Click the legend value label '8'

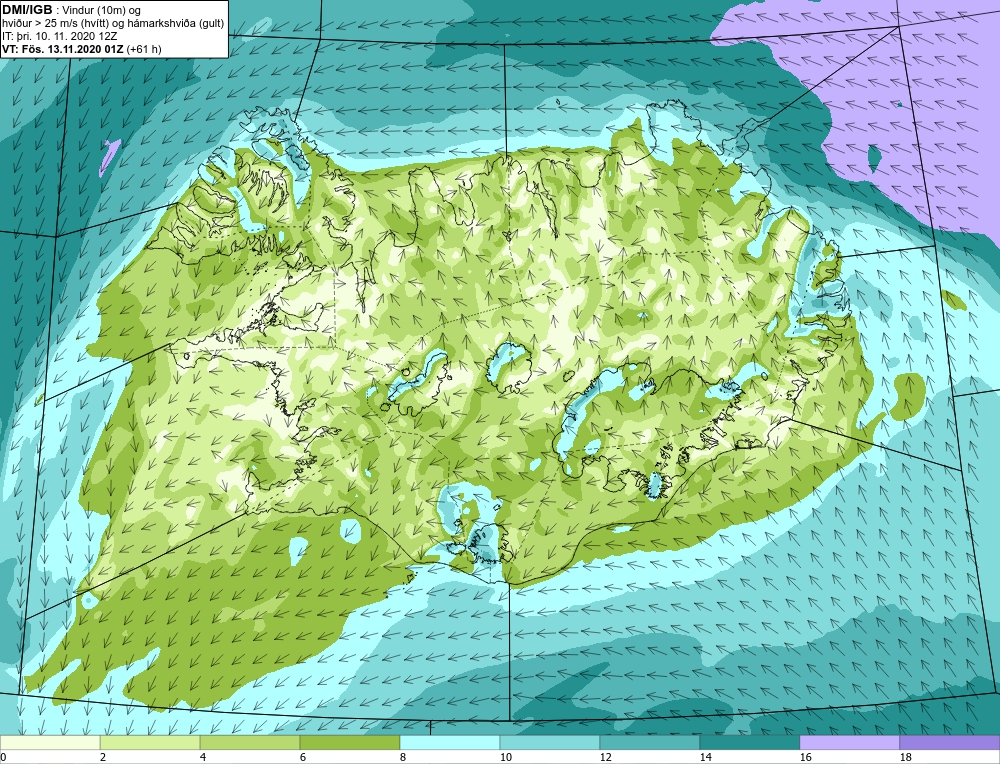click(x=404, y=757)
